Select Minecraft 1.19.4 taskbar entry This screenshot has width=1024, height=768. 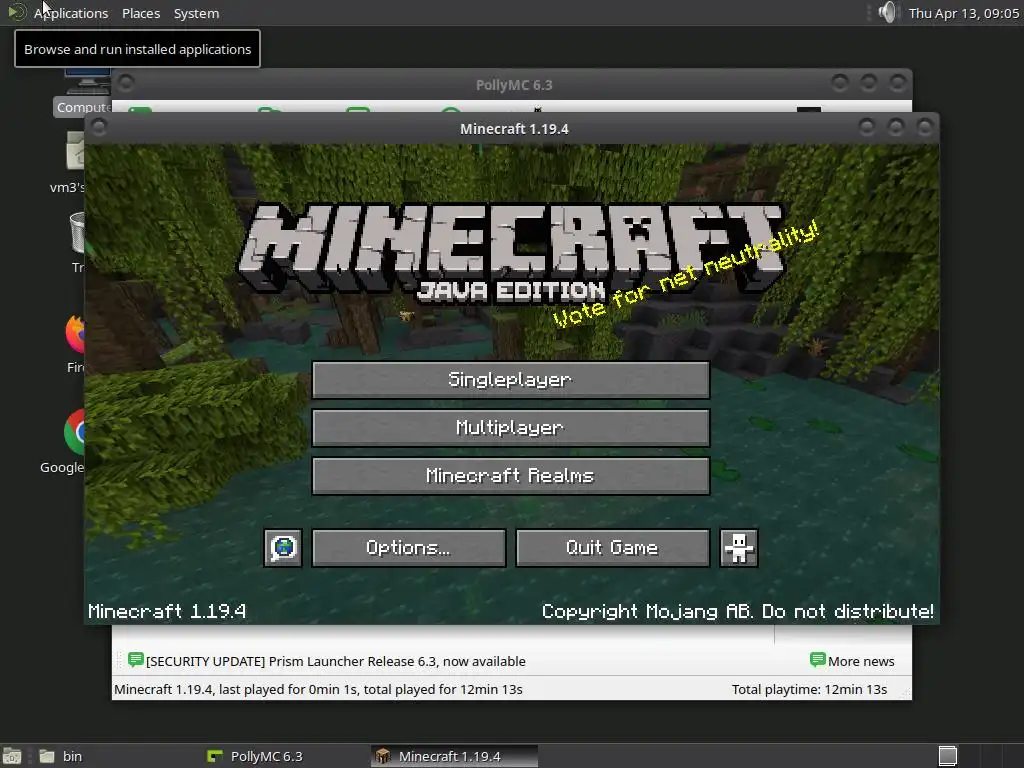pyautogui.click(x=455, y=756)
